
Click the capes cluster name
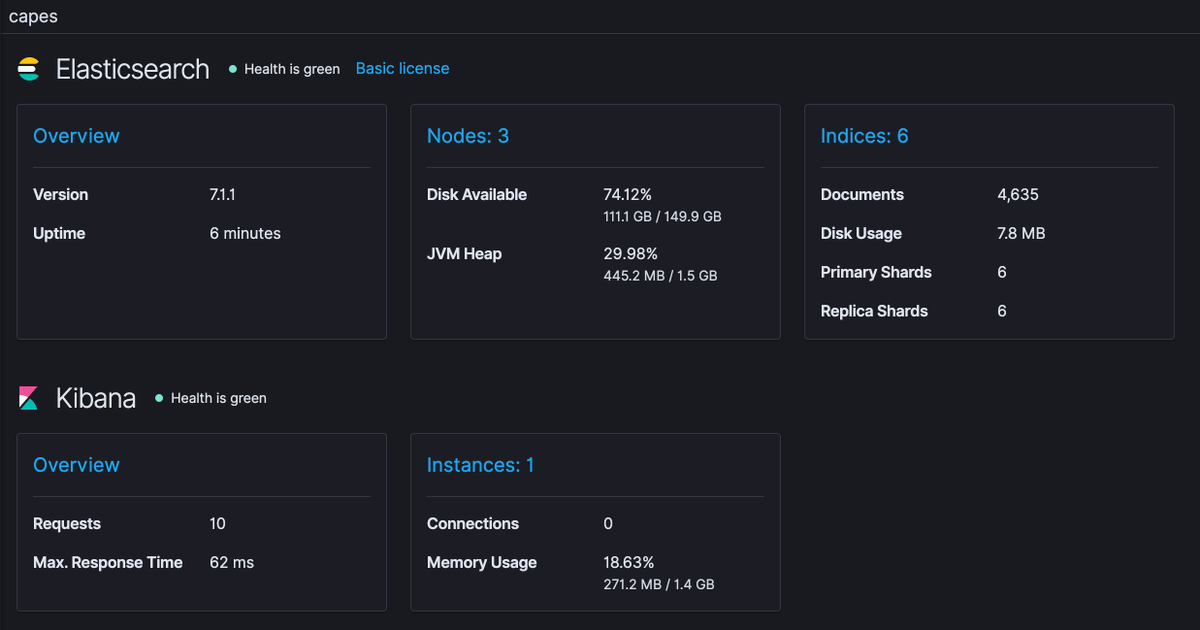33,16
